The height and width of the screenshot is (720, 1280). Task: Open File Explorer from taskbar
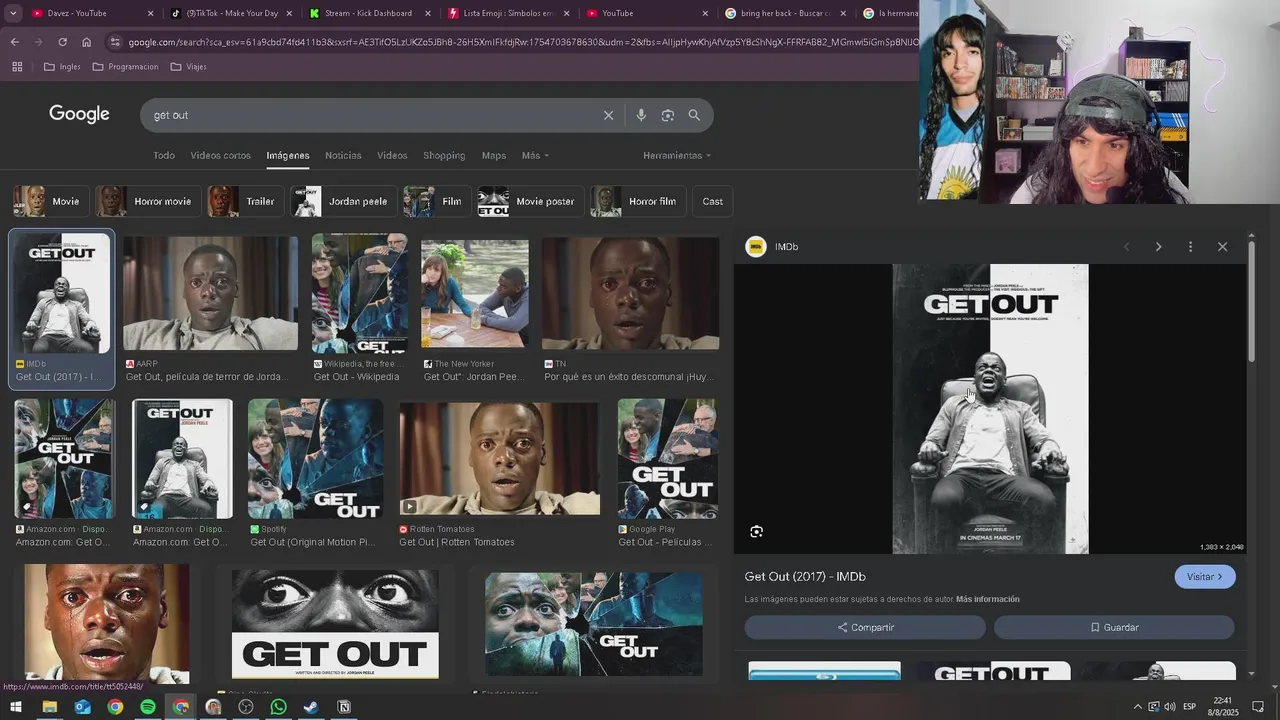(x=49, y=707)
